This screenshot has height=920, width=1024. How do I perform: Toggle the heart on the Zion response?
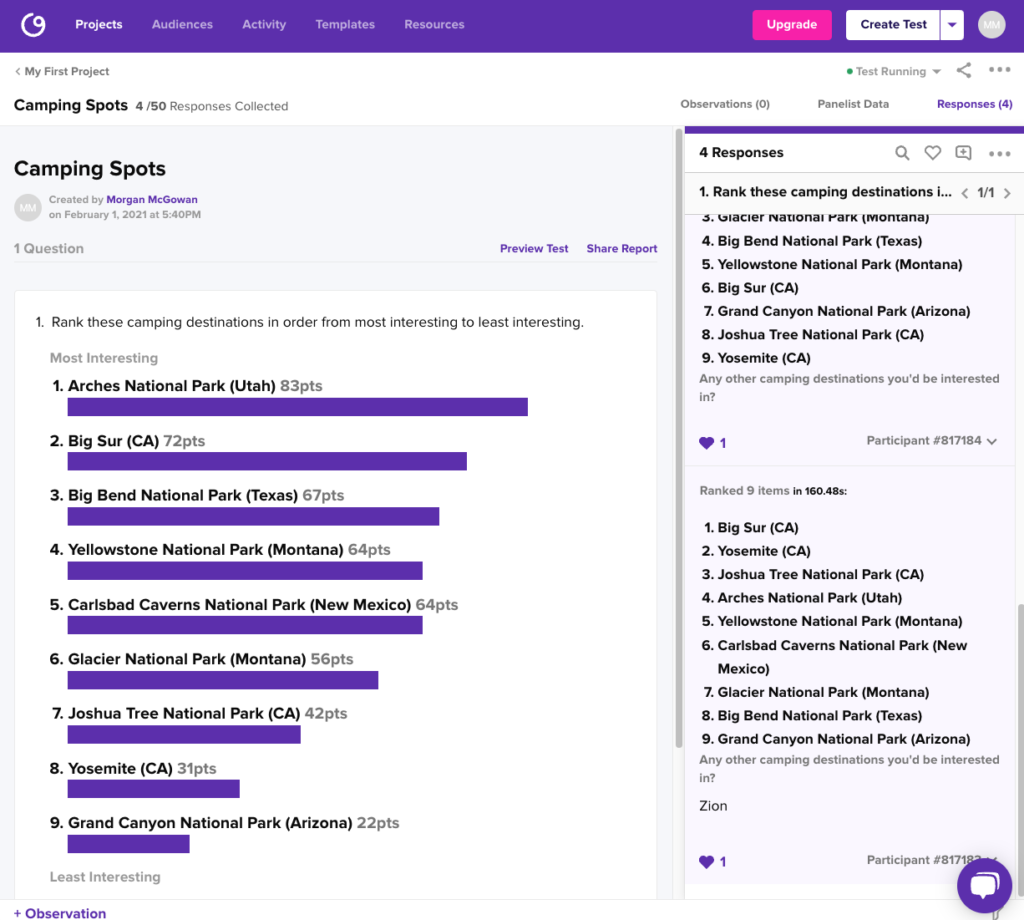[x=707, y=861]
